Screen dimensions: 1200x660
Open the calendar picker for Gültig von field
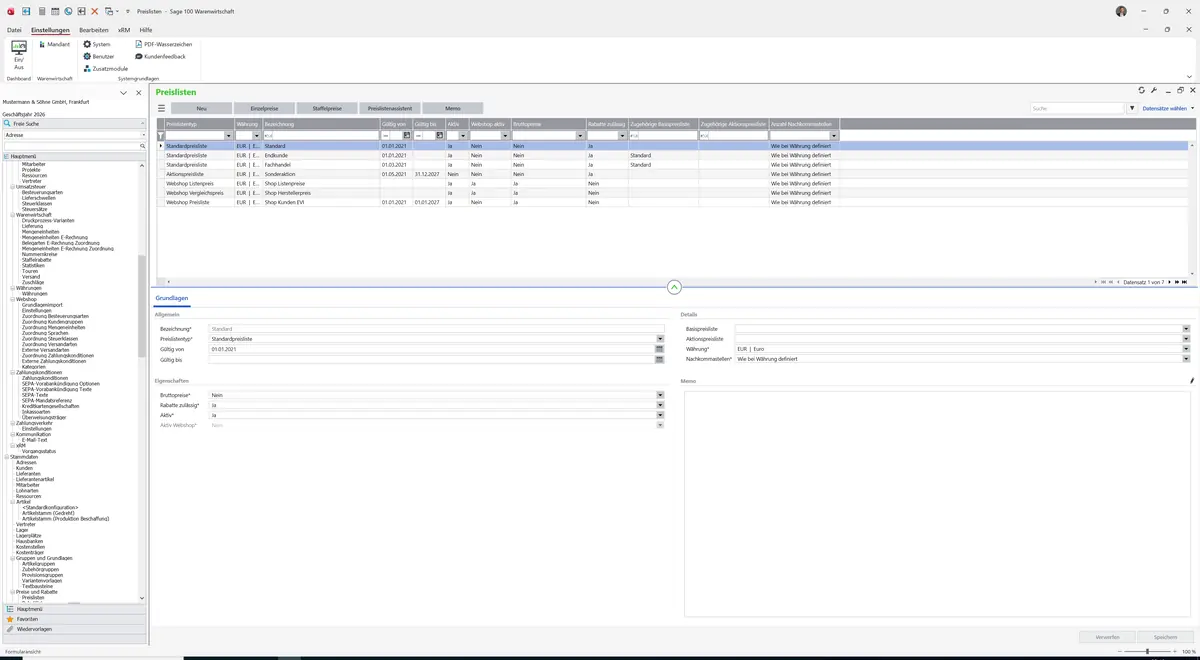[660, 349]
